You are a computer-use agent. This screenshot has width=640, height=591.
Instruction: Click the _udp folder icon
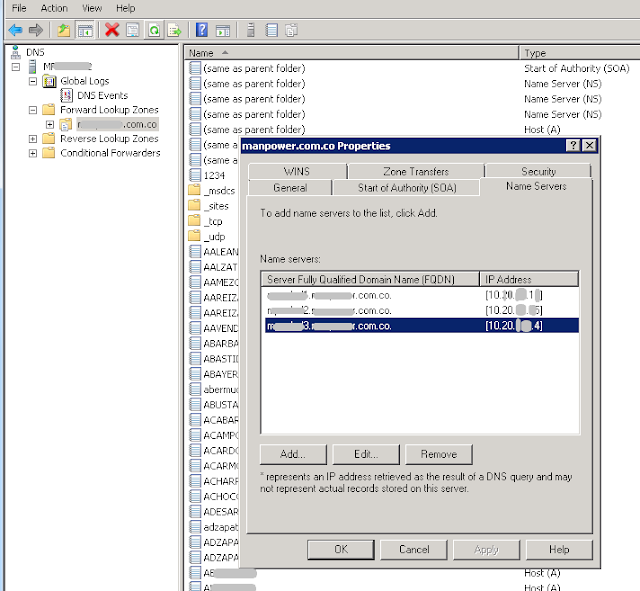[x=195, y=236]
